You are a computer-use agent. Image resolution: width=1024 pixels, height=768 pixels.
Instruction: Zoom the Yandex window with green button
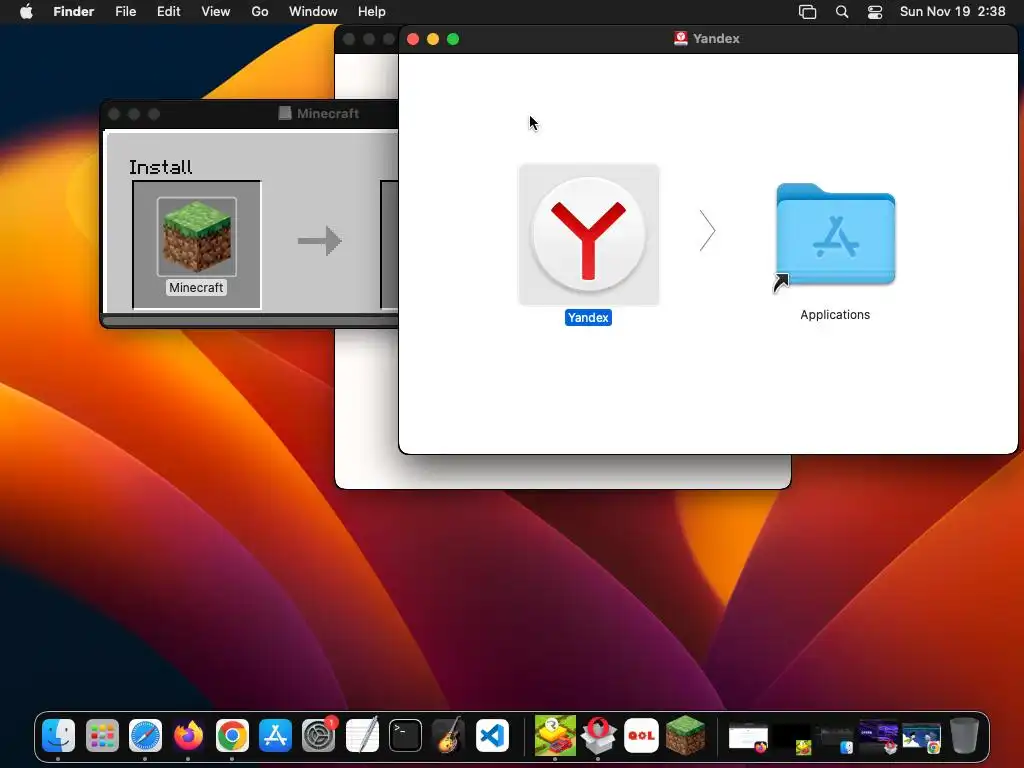tap(453, 39)
